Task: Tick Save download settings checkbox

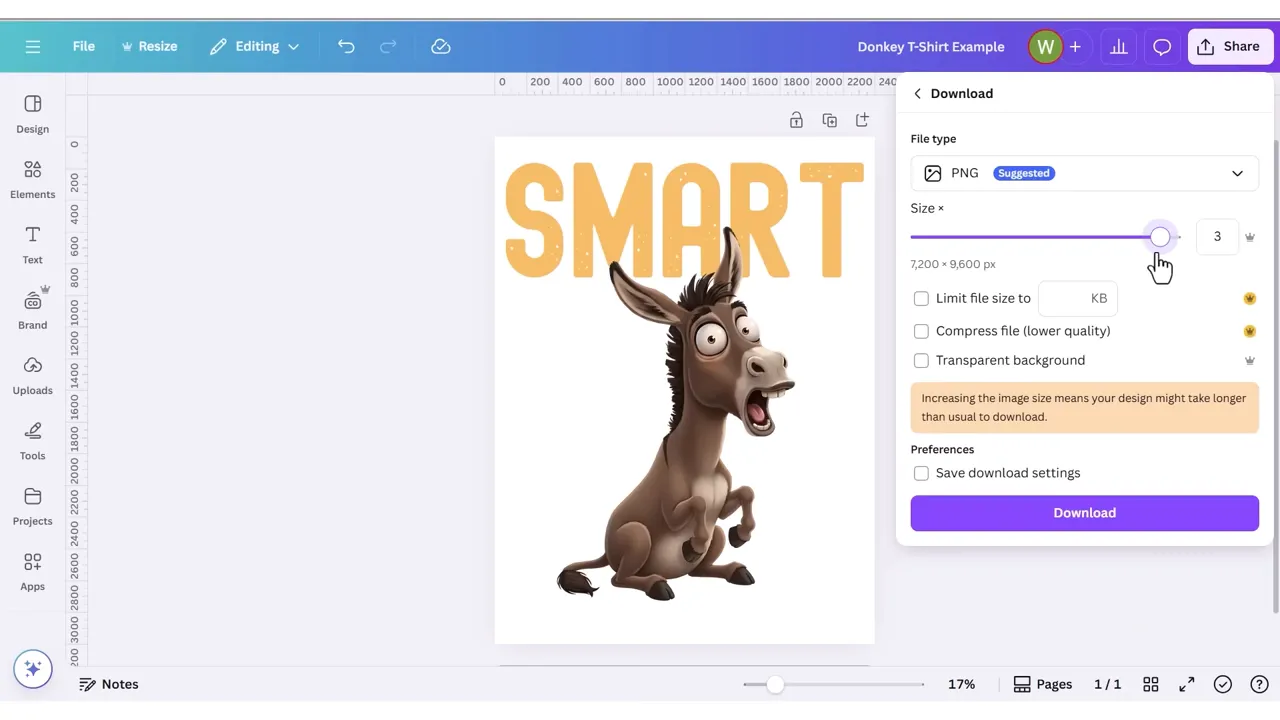Action: click(x=921, y=473)
